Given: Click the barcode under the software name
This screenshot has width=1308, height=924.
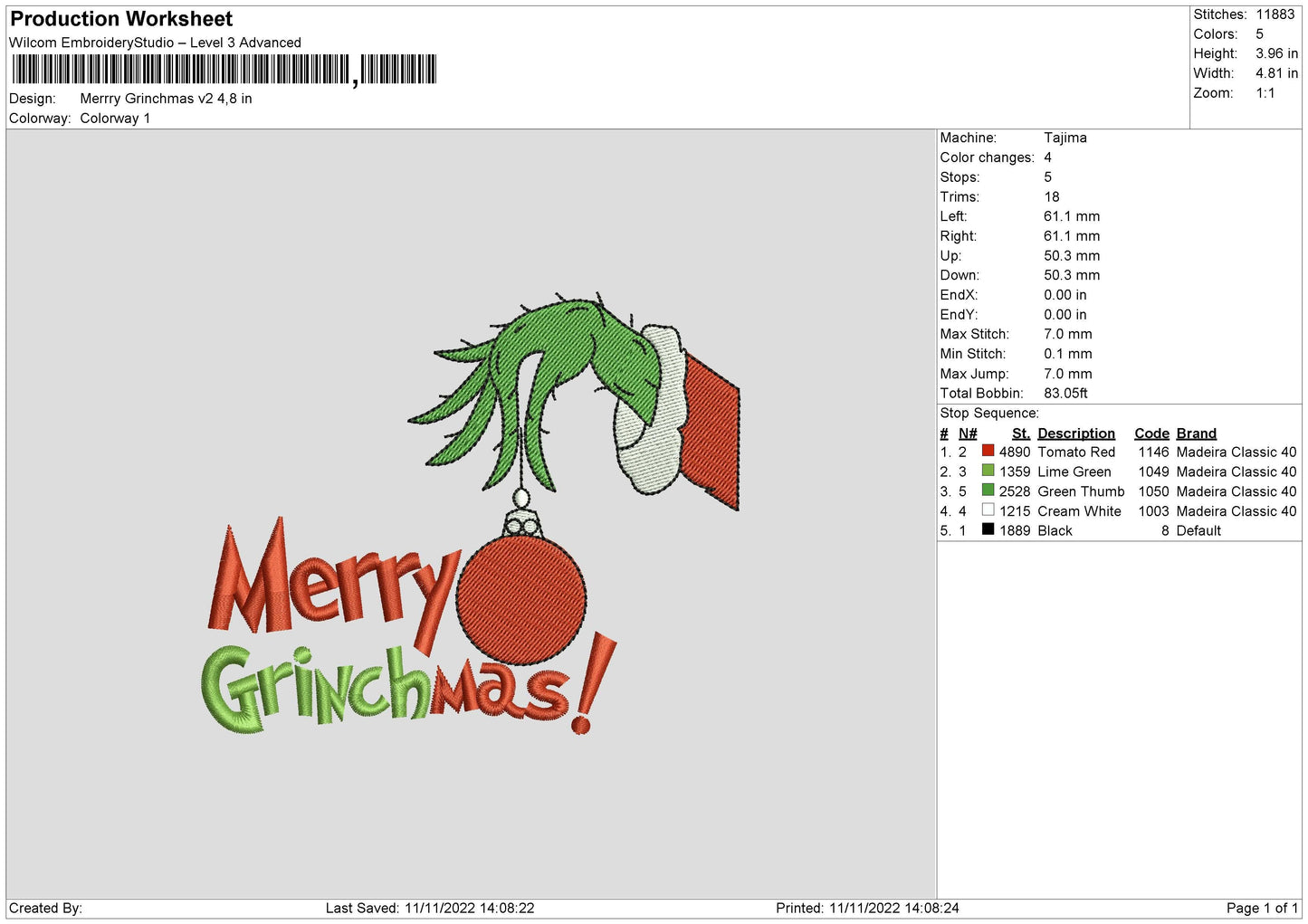Looking at the screenshot, I should click(x=224, y=70).
